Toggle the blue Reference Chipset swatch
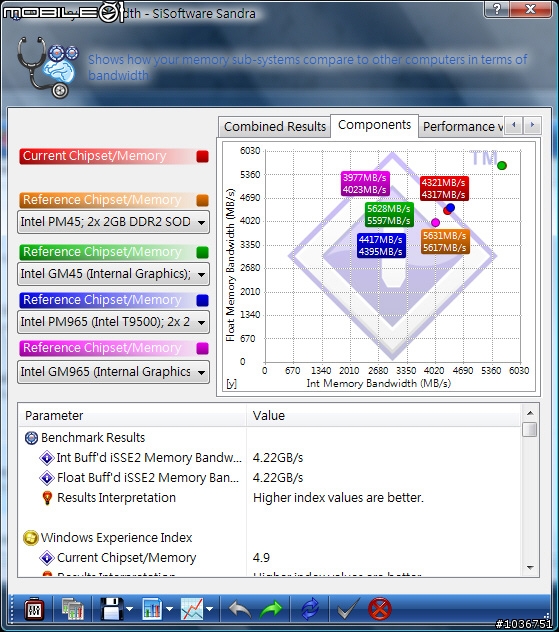This screenshot has height=632, width=559. (203, 300)
